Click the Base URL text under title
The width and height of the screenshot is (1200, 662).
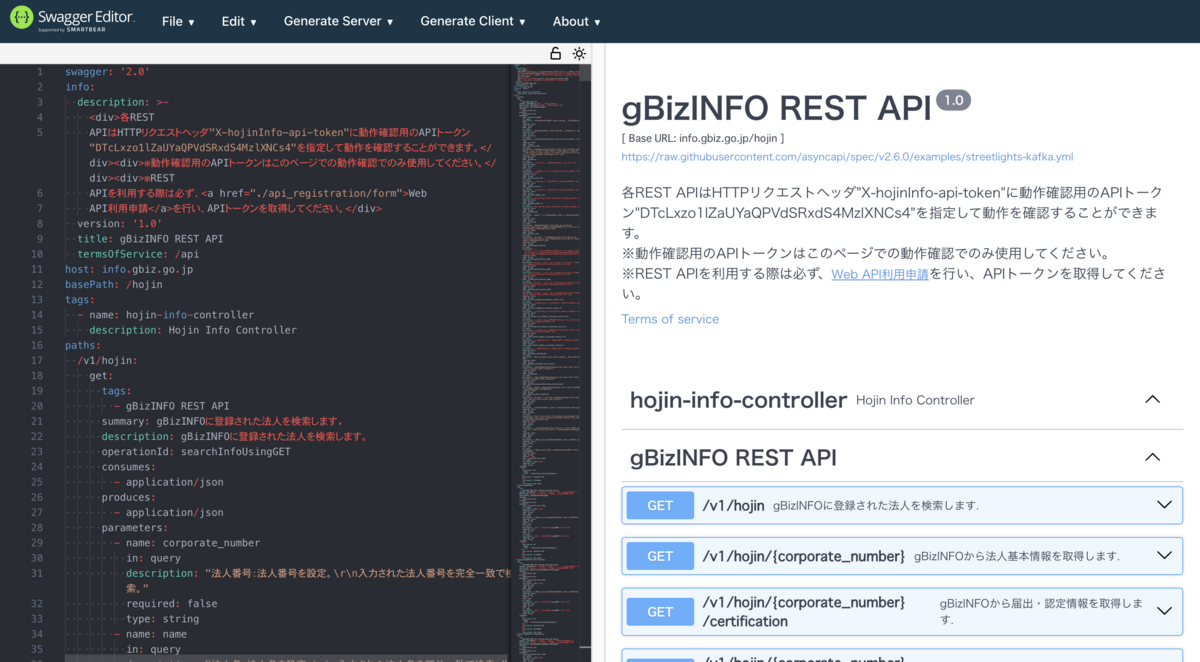[703, 137]
